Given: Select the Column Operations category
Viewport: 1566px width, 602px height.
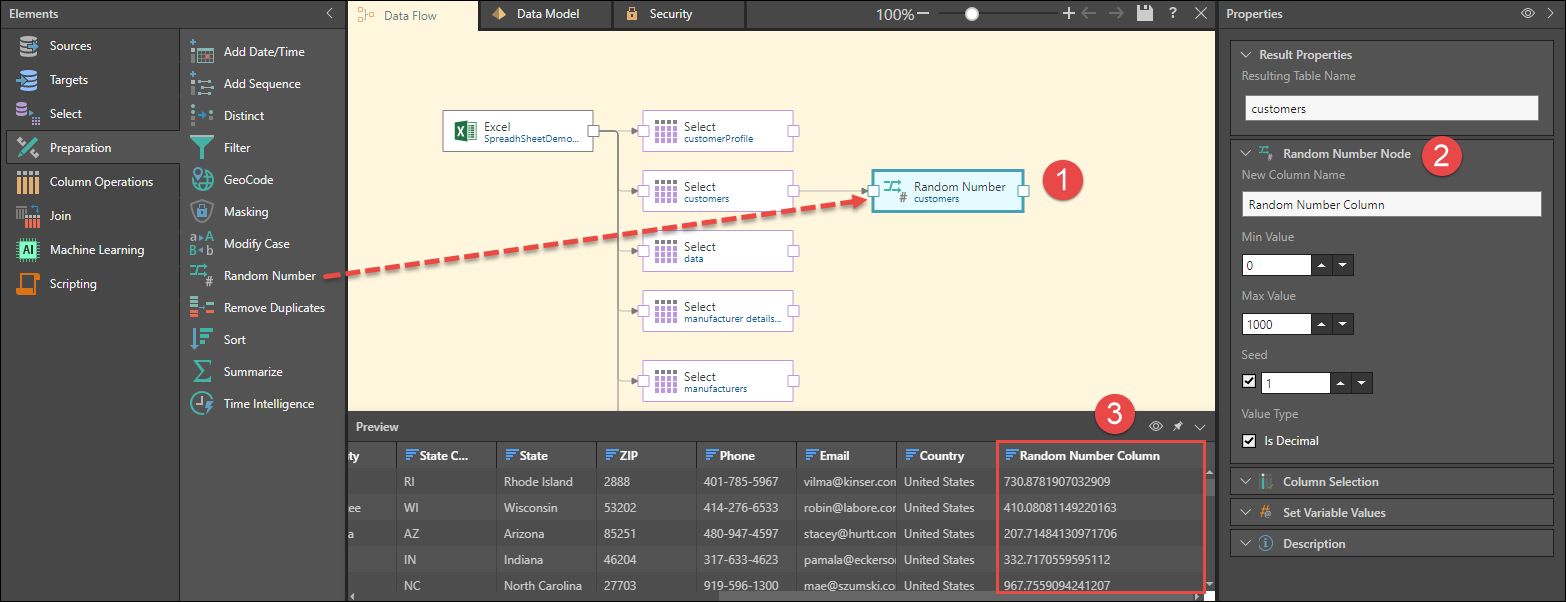Looking at the screenshot, I should pos(100,182).
